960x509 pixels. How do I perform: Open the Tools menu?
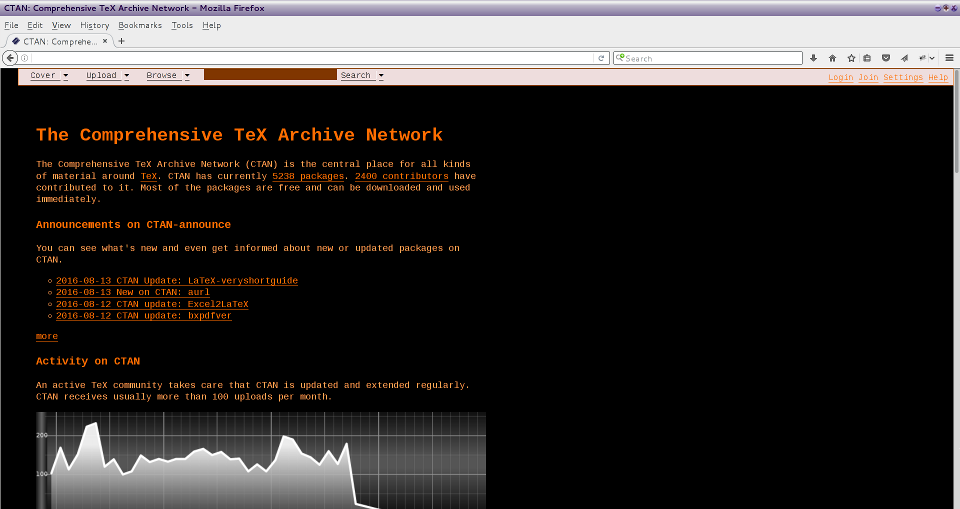point(182,25)
